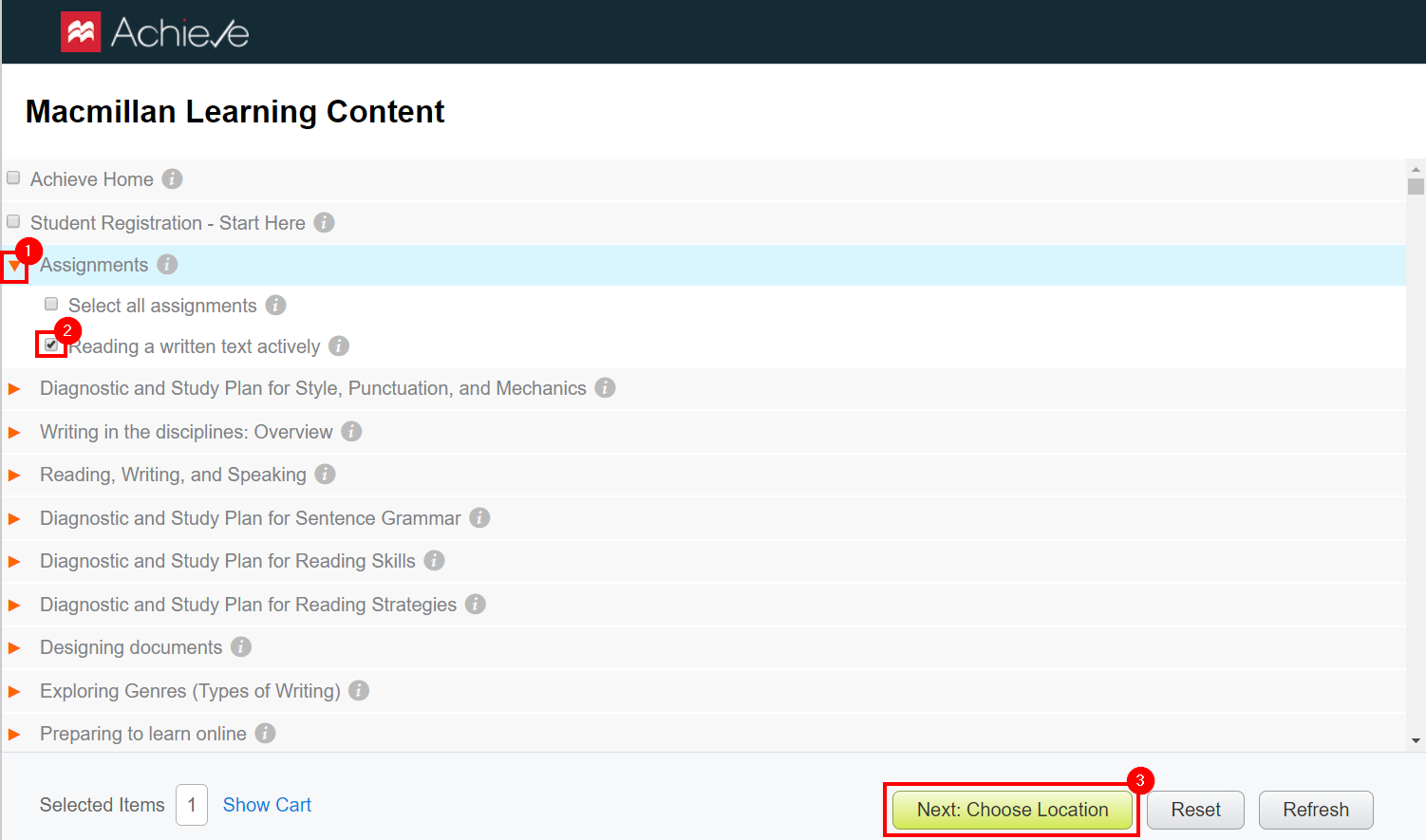
Task: Open info for Diagnostic Study Plan for Sentence Grammar
Action: [479, 518]
